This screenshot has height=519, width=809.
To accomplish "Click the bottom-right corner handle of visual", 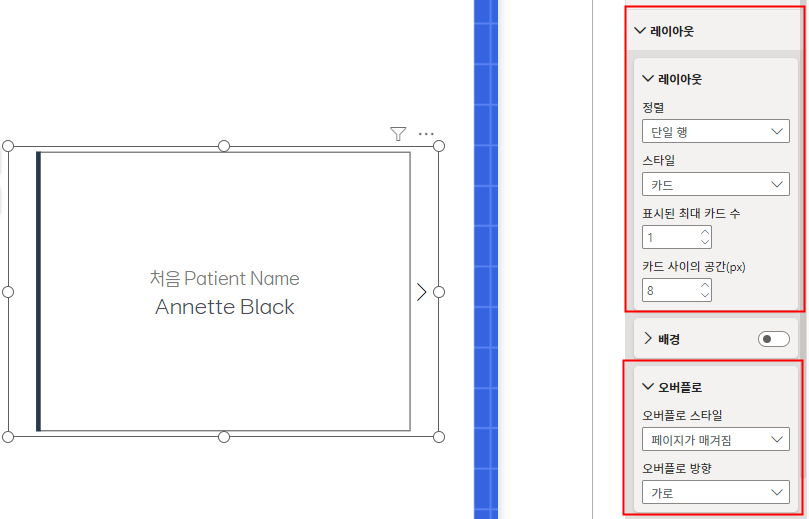I will 439,437.
